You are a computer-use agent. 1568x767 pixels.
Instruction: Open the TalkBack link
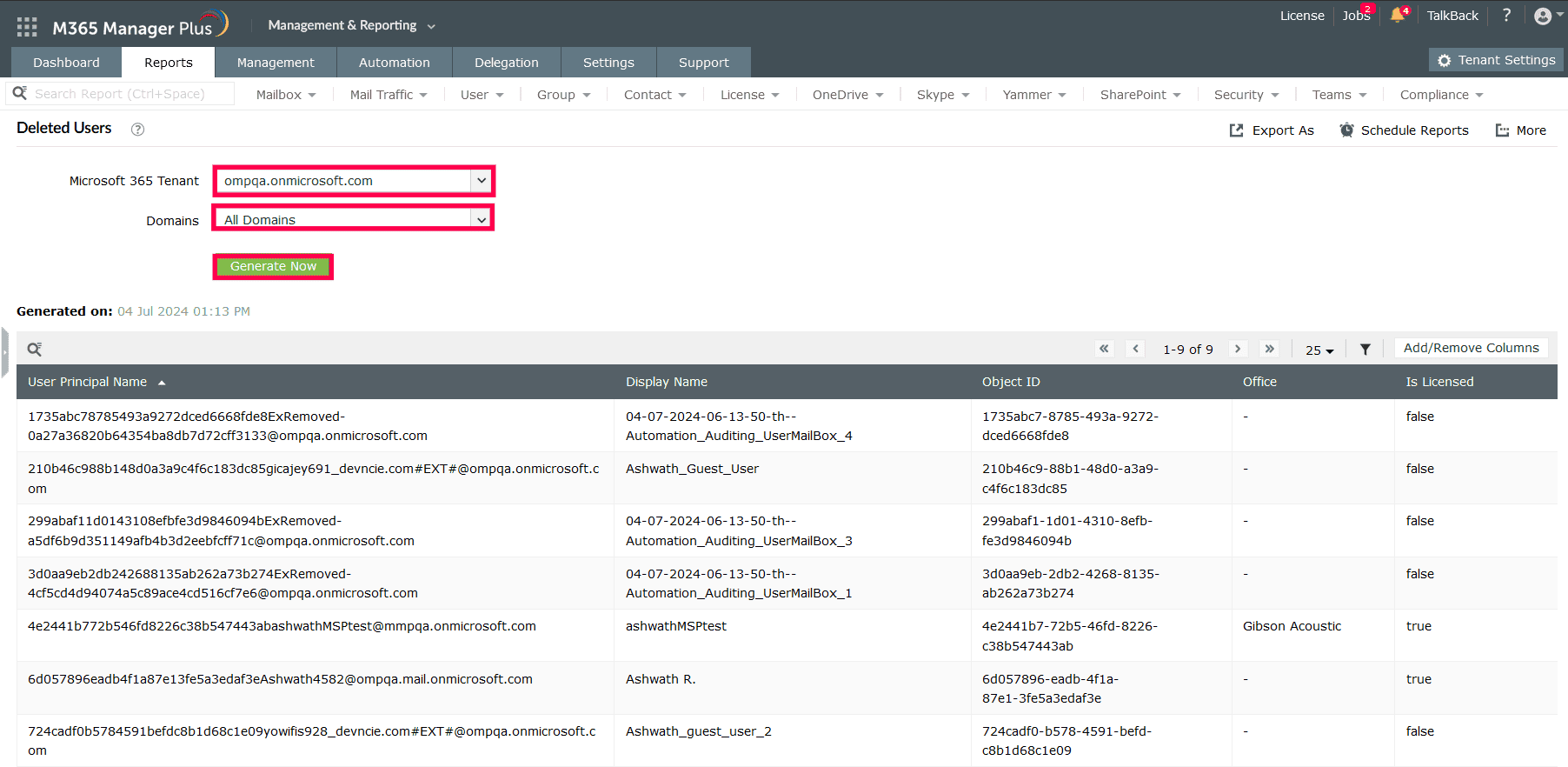[1452, 16]
